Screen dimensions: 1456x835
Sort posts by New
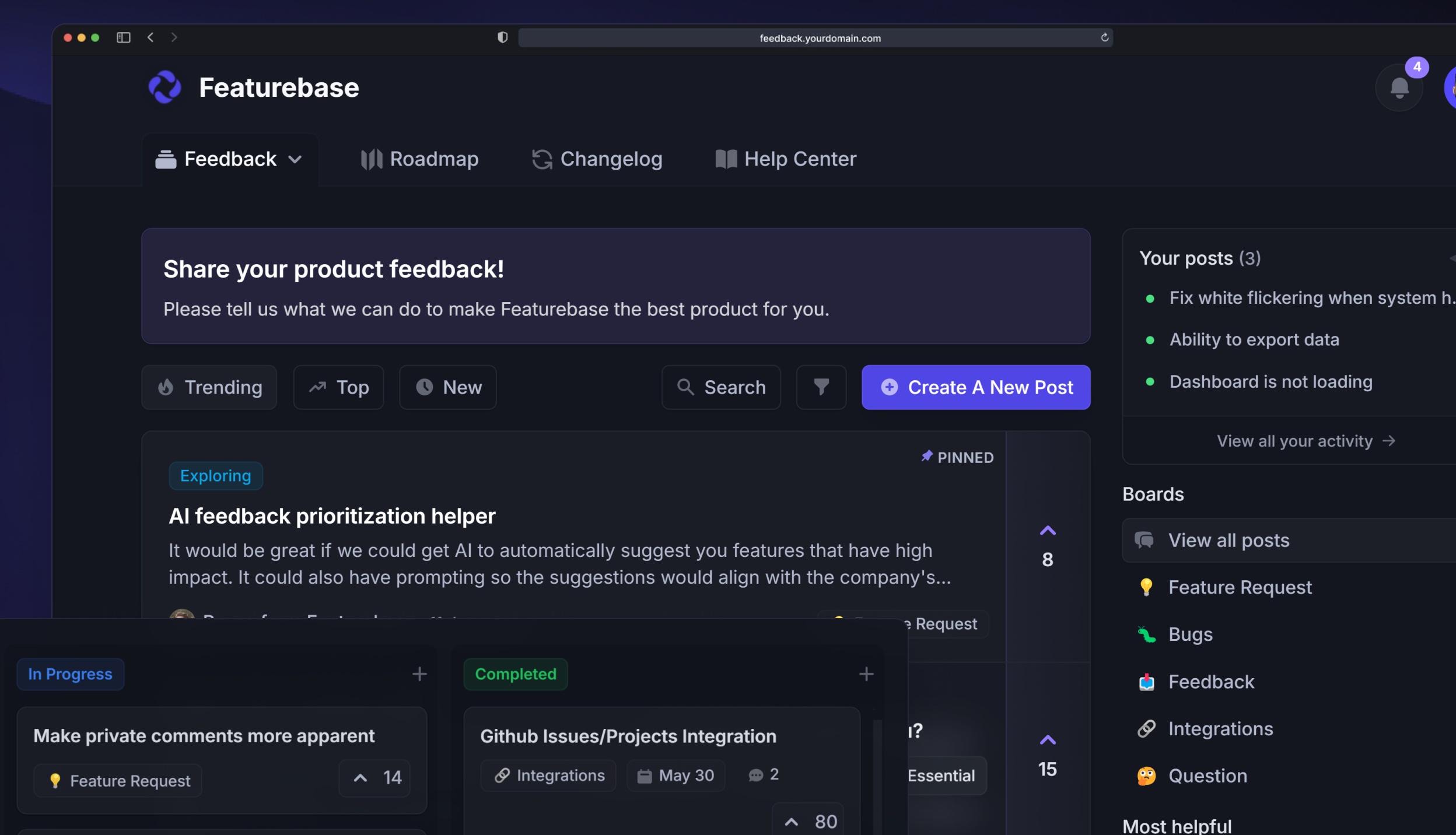(x=448, y=387)
